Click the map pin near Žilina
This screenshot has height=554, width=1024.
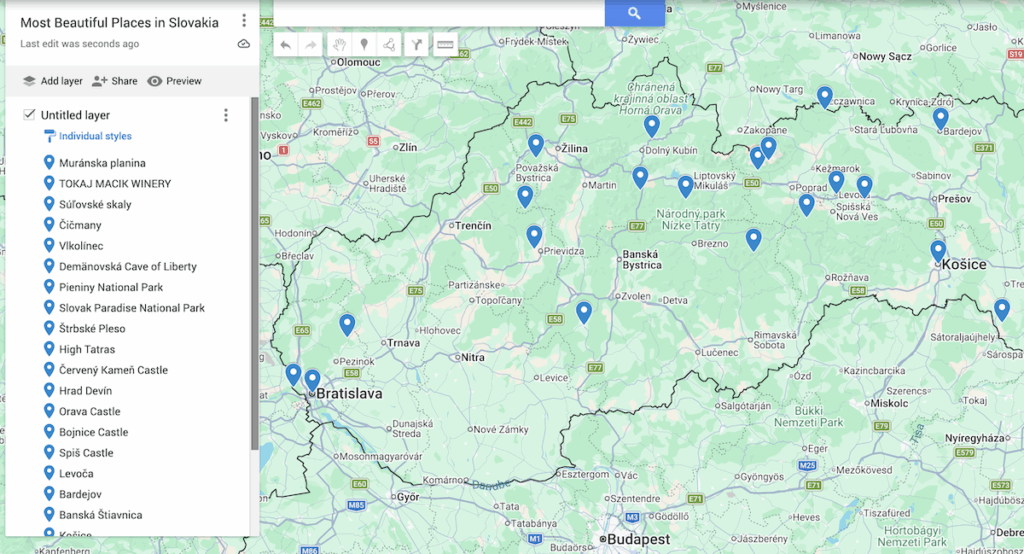(536, 145)
